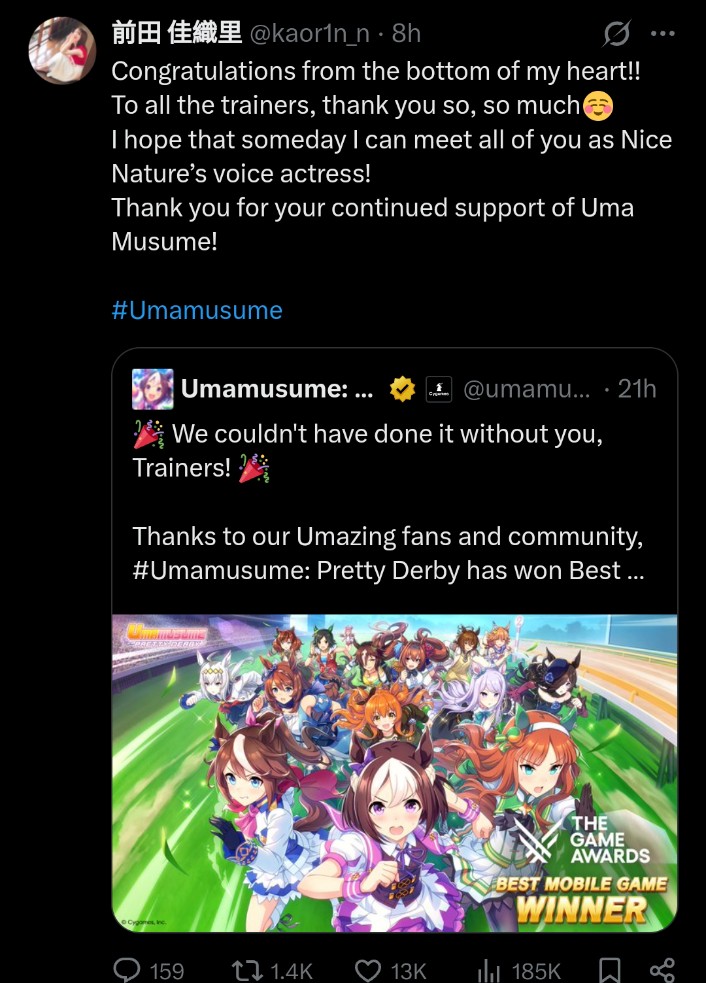
Task: Click the Grok slashed-circle icon
Action: pos(616,33)
